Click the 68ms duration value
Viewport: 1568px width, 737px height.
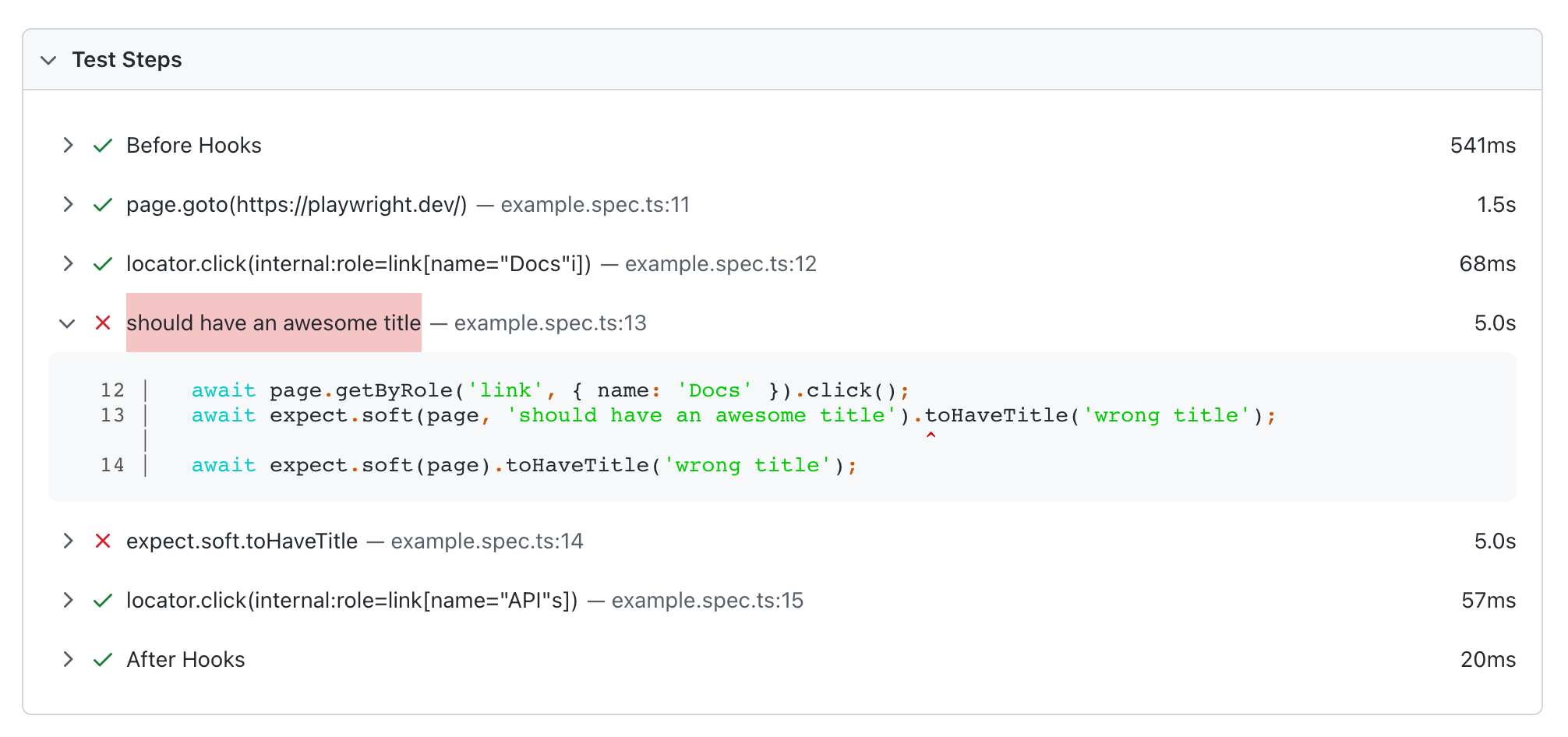tap(1488, 264)
